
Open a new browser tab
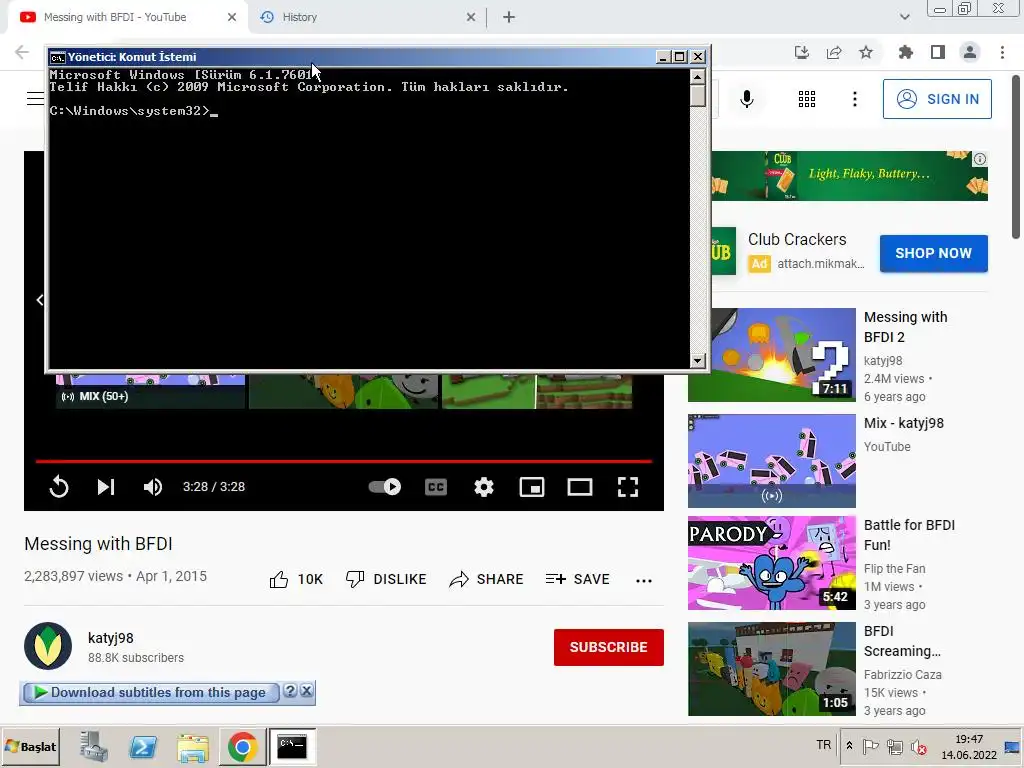click(x=509, y=18)
